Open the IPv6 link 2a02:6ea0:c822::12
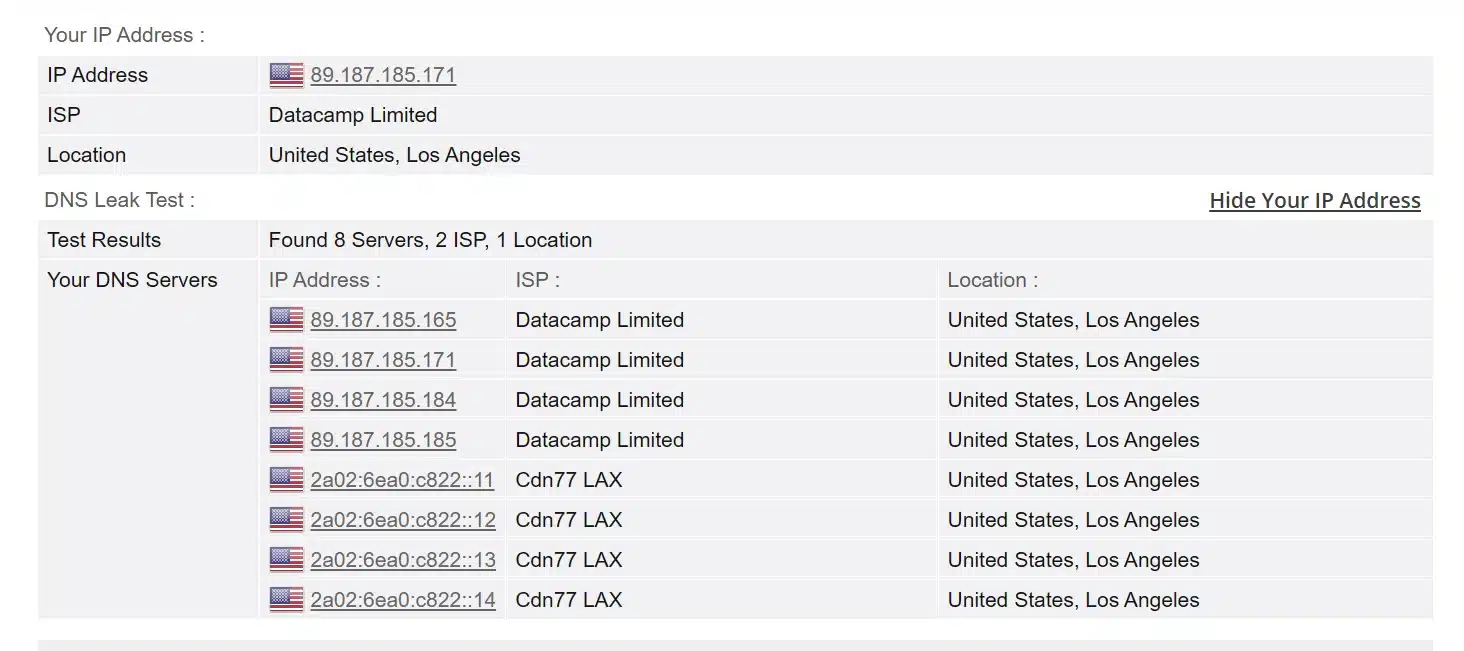Viewport: 1464px width, 651px height. 403,520
